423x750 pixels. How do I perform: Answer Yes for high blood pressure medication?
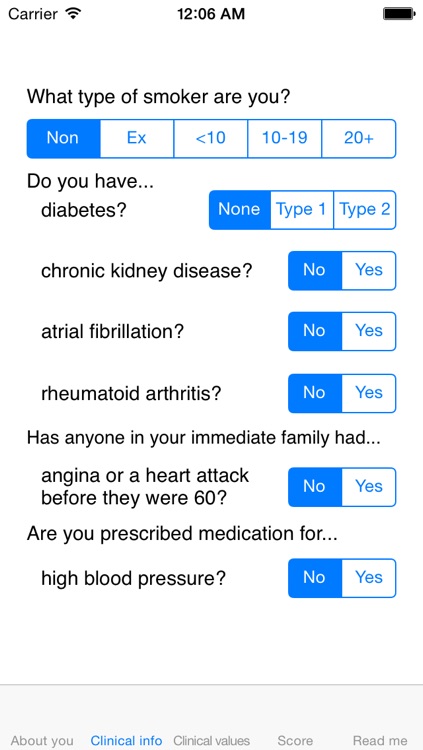tap(369, 578)
